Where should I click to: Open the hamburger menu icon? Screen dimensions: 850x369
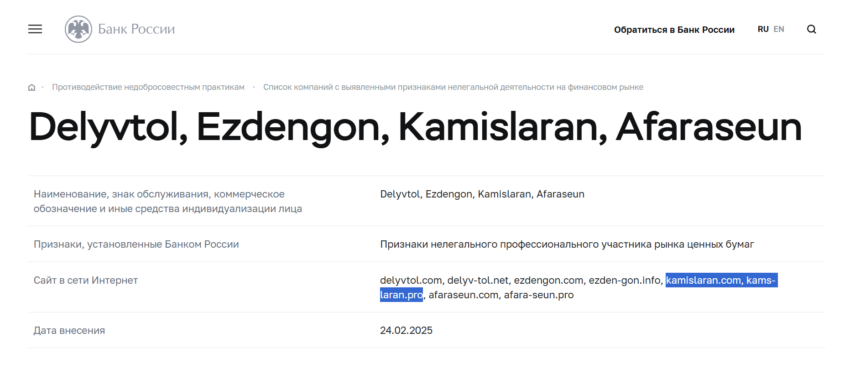pyautogui.click(x=35, y=29)
